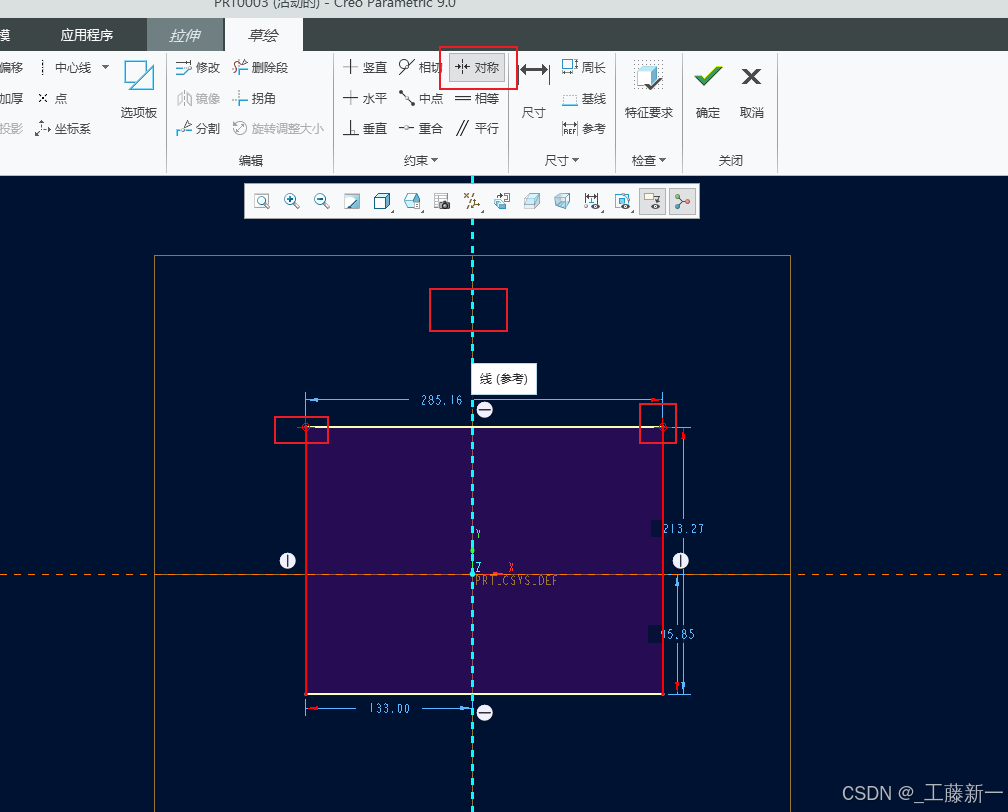The width and height of the screenshot is (1008, 812).
Task: Open Feature Requirements (特征要求)
Action: coord(649,89)
